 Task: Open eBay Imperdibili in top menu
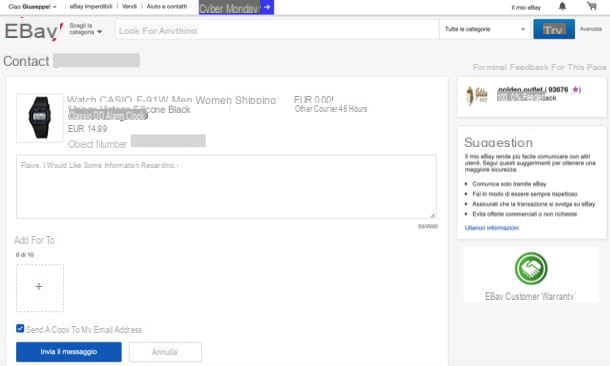[91, 7]
